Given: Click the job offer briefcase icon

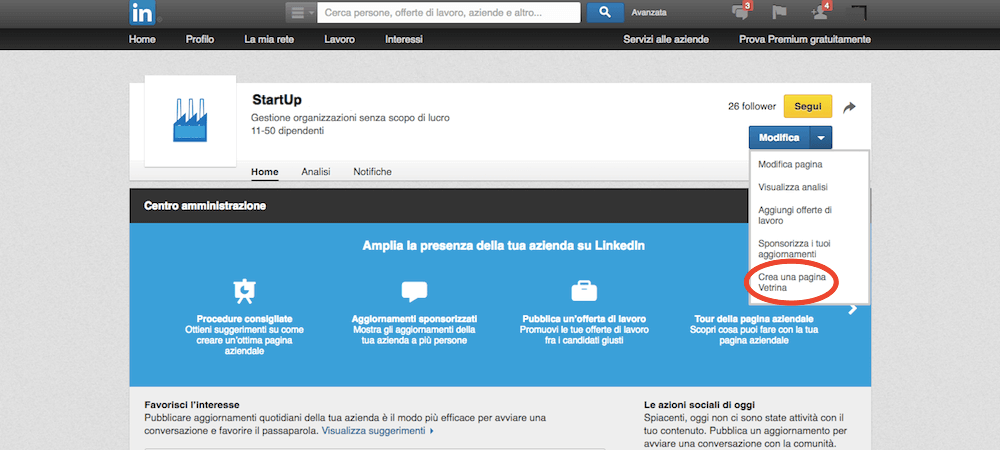Looking at the screenshot, I should (584, 291).
